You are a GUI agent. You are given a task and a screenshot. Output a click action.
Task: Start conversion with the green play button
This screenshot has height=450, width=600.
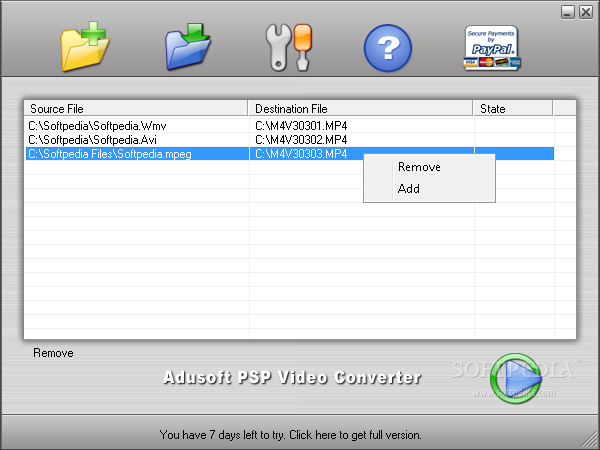coord(515,378)
